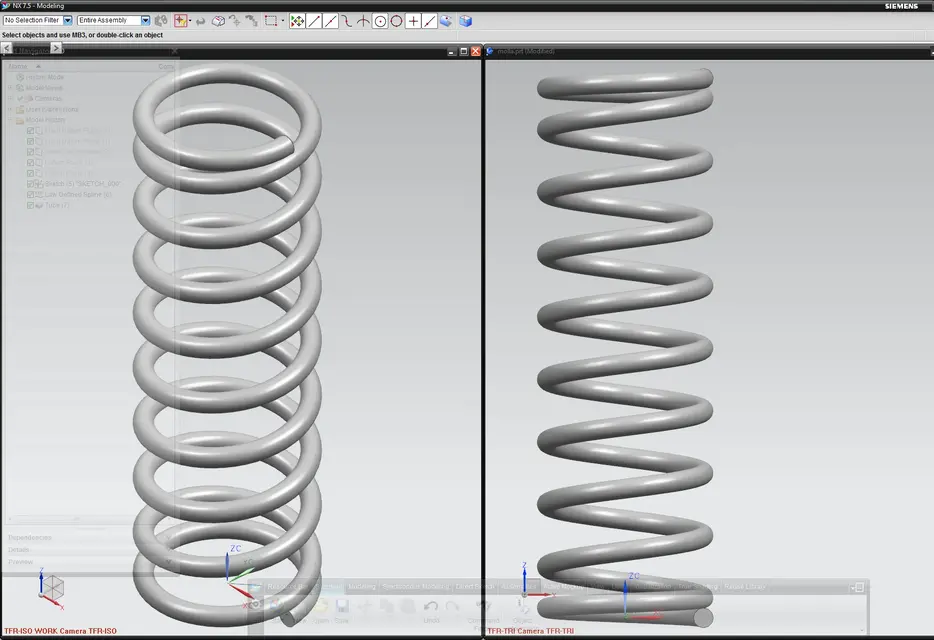
Task: Sort by the Name column header
Action: coord(18,66)
